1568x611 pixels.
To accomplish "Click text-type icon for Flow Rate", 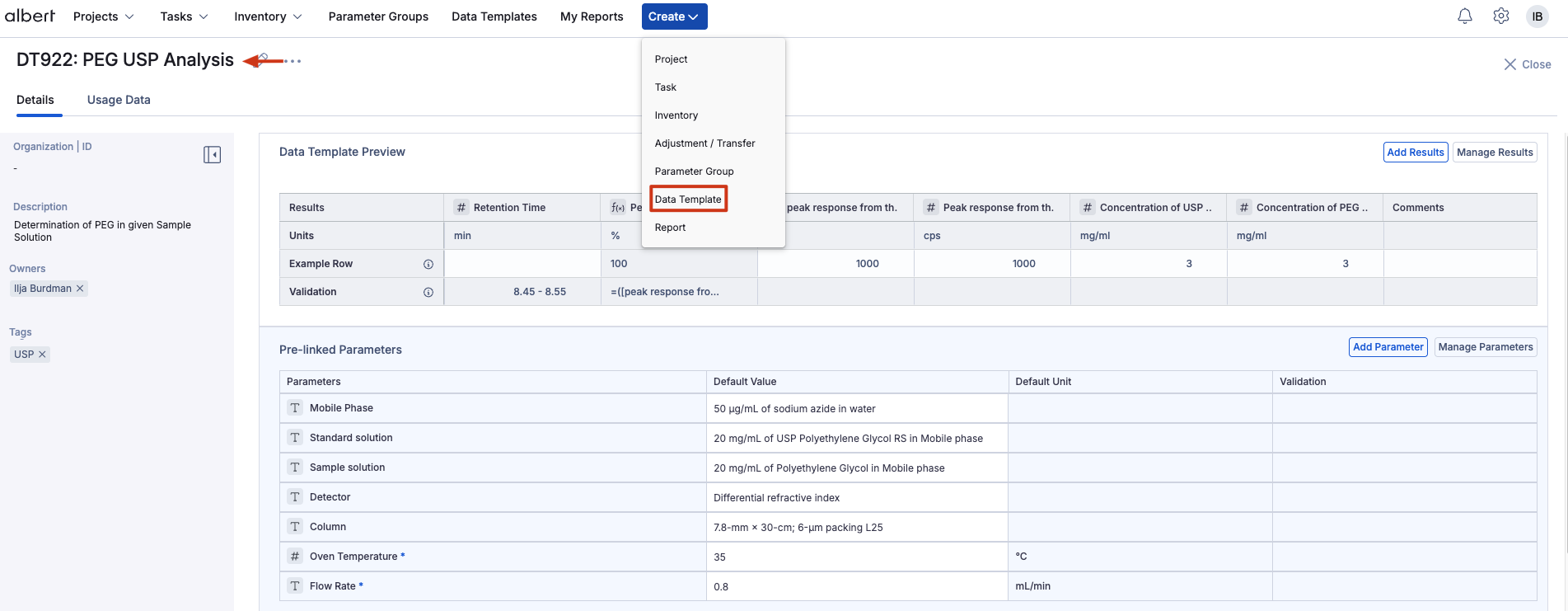I will (x=295, y=586).
